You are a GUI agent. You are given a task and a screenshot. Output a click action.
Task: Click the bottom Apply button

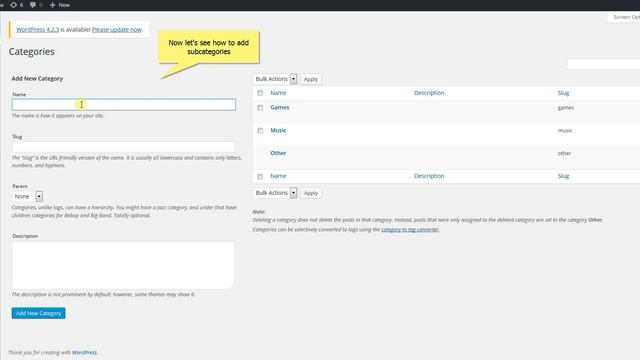[311, 193]
